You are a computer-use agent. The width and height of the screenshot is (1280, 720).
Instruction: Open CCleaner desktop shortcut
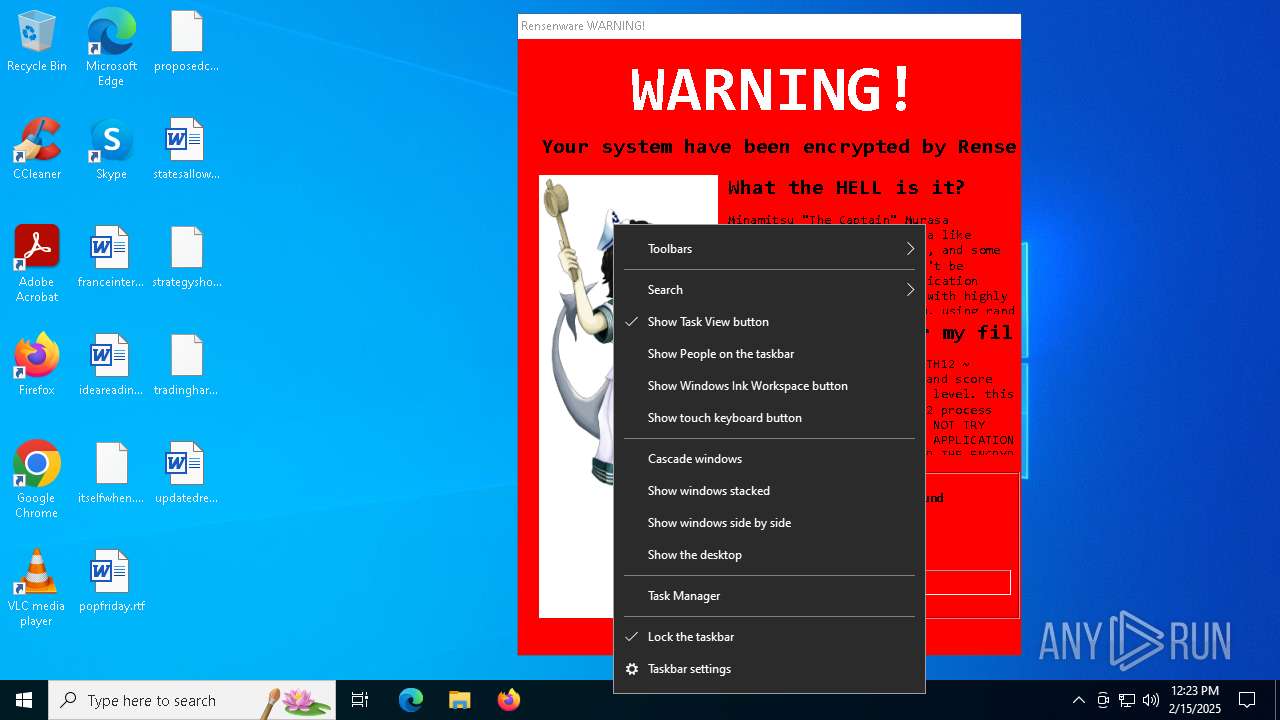pos(37,150)
